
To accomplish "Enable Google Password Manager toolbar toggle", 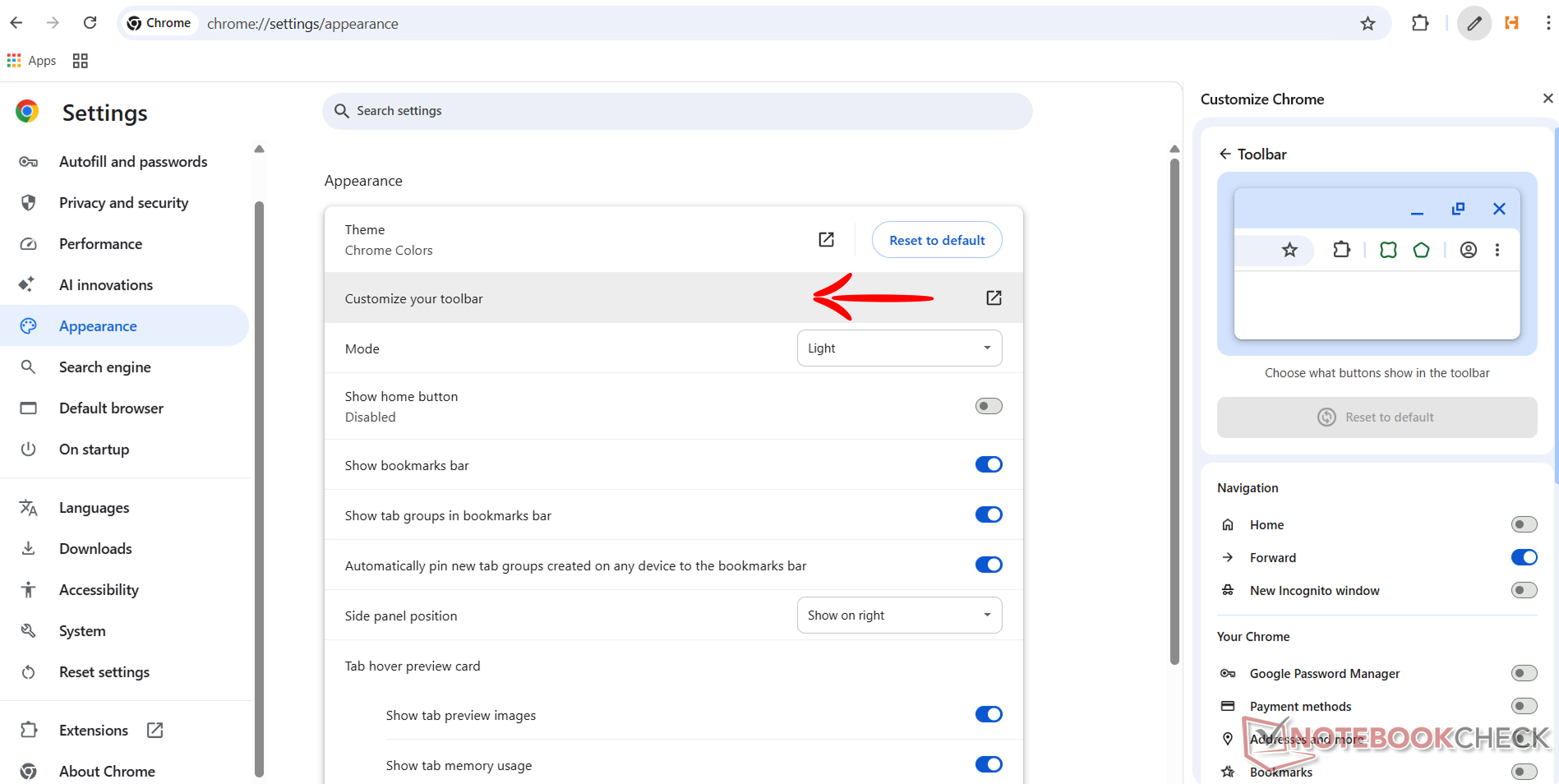I will pyautogui.click(x=1523, y=674).
